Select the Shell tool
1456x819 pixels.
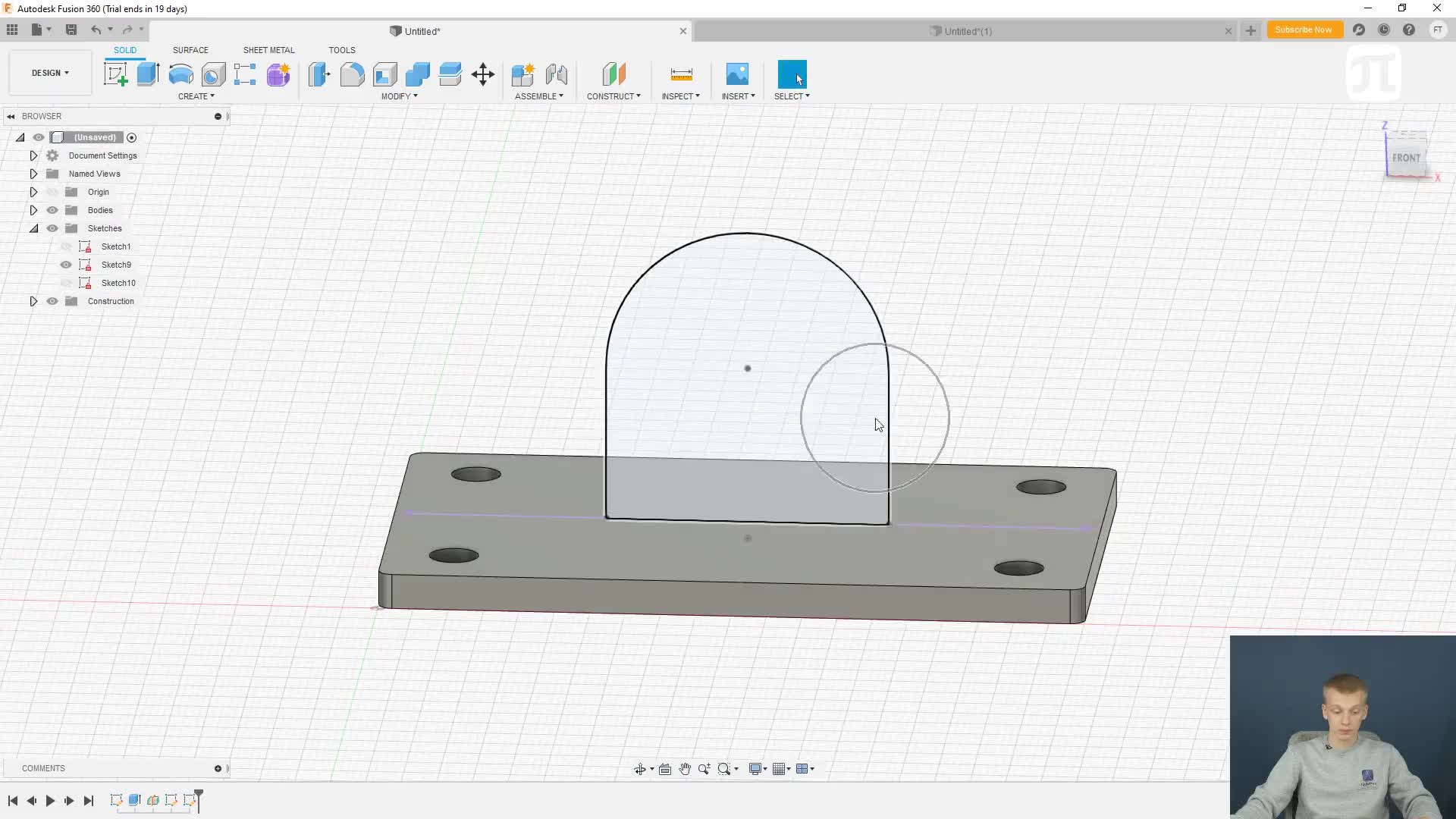(384, 74)
